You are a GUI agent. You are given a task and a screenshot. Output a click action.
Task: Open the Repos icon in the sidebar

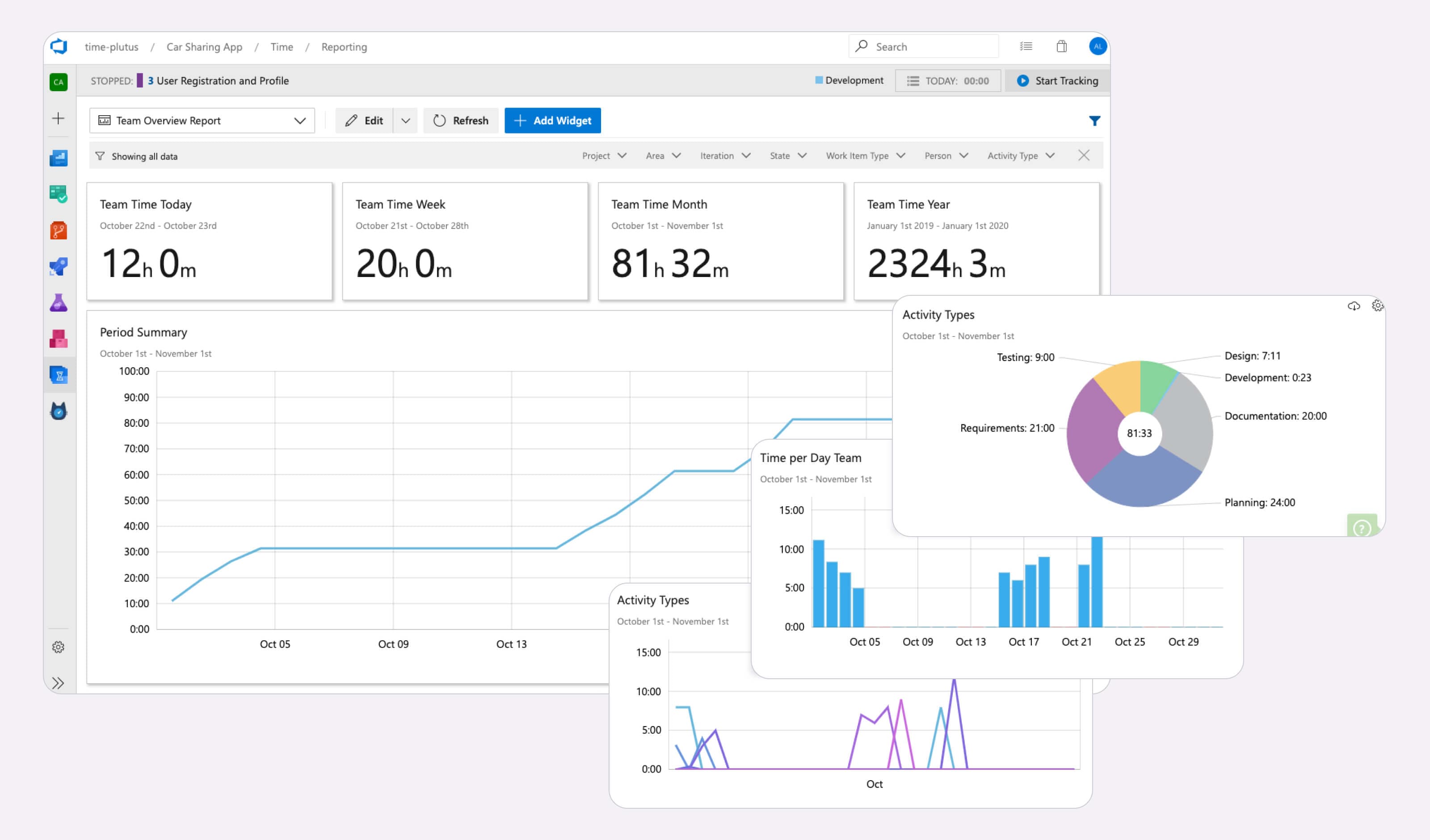tap(59, 231)
